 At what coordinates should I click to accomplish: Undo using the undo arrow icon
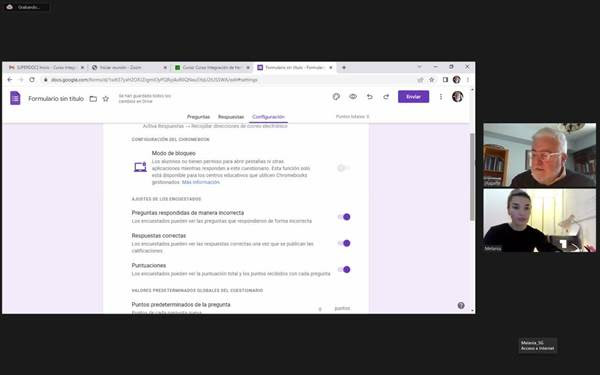pos(369,97)
